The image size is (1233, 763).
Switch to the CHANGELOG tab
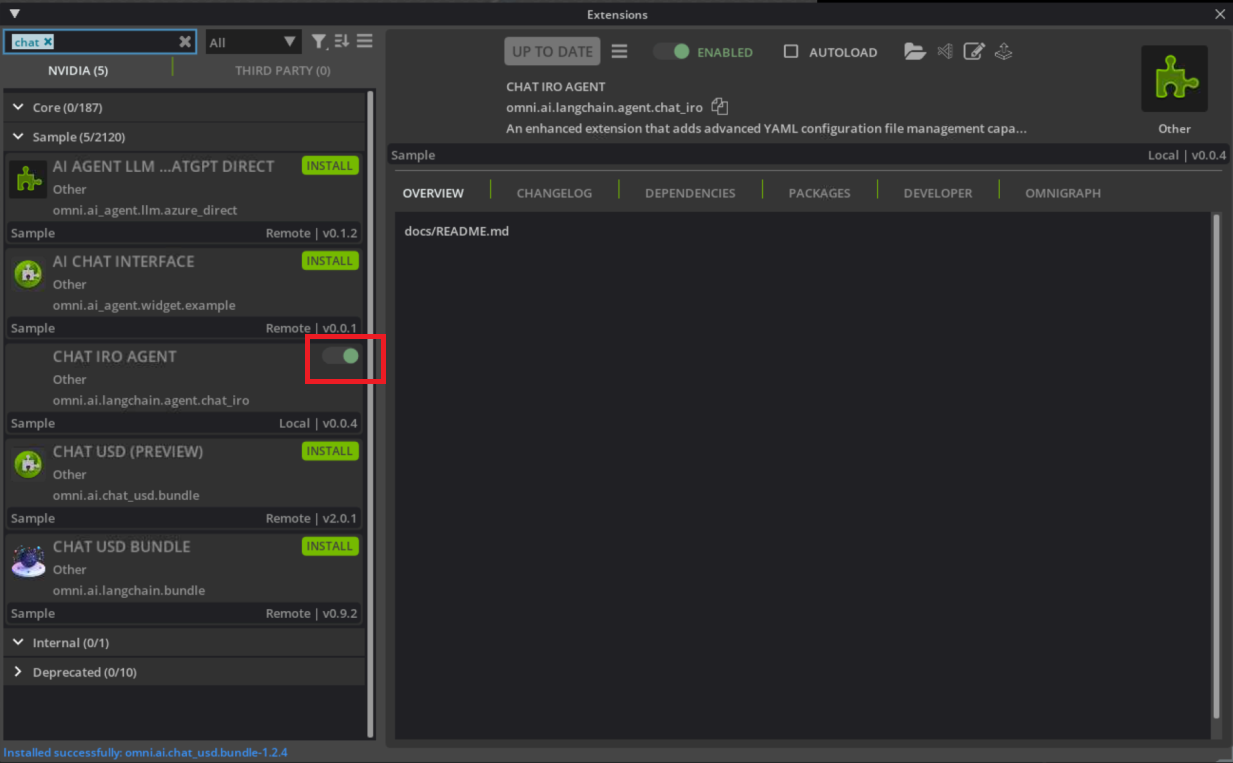click(x=553, y=192)
